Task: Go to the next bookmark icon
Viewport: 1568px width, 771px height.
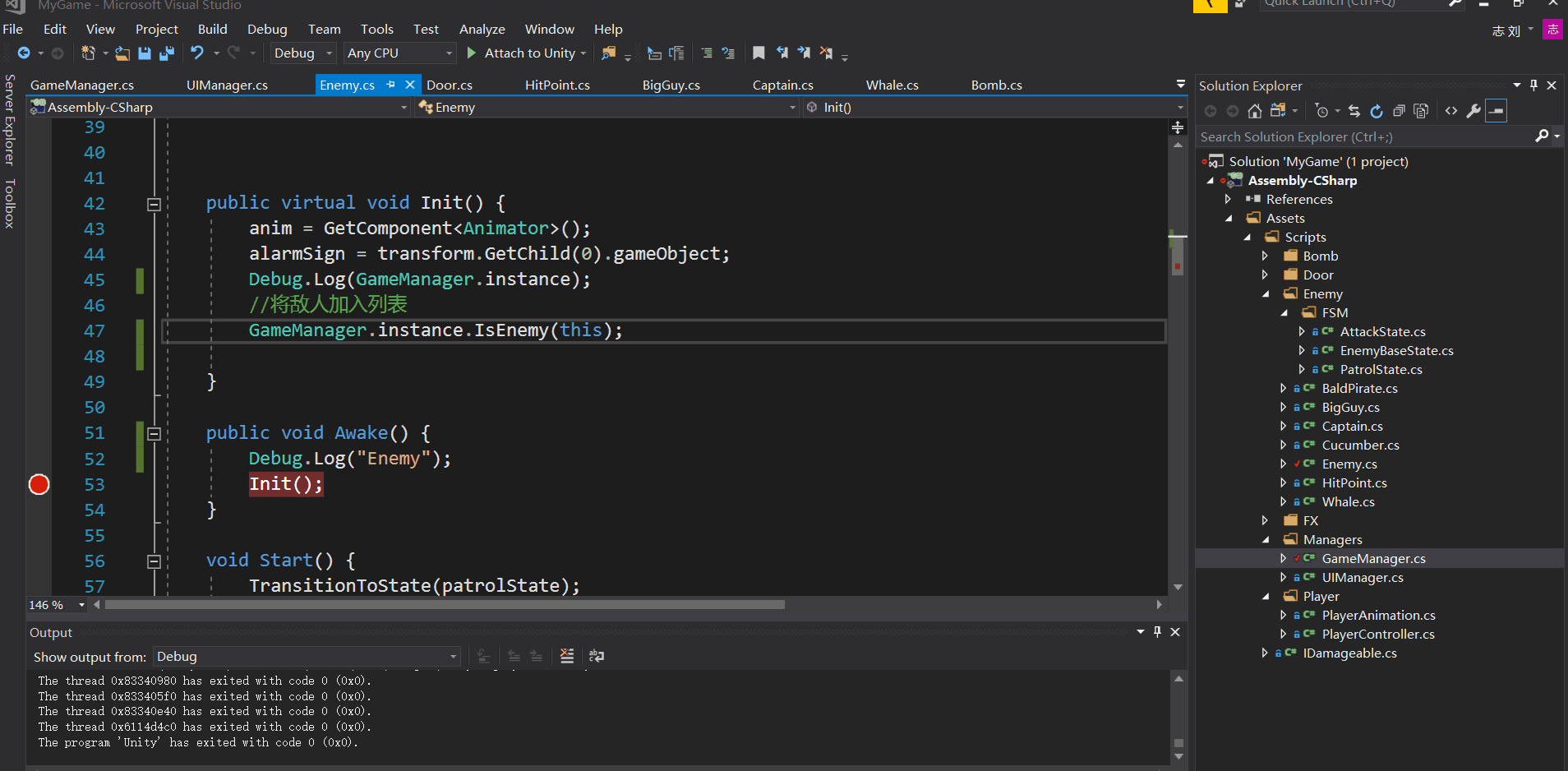Action: tap(804, 53)
